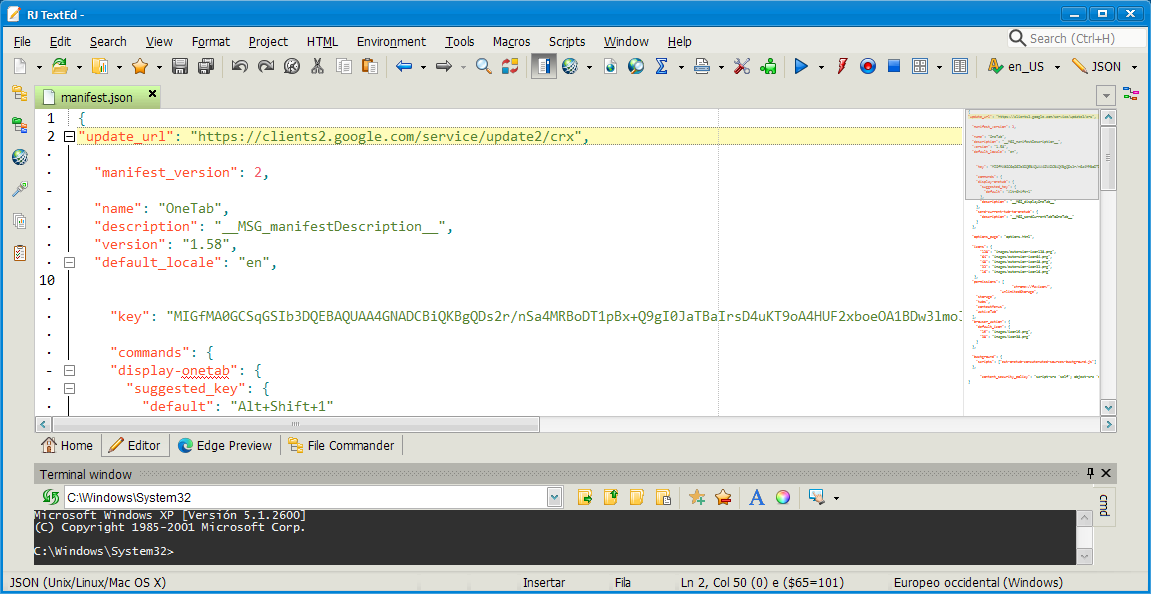The height and width of the screenshot is (594, 1151).
Task: Click the color tree icon at right of tab bar
Action: 1130,93
